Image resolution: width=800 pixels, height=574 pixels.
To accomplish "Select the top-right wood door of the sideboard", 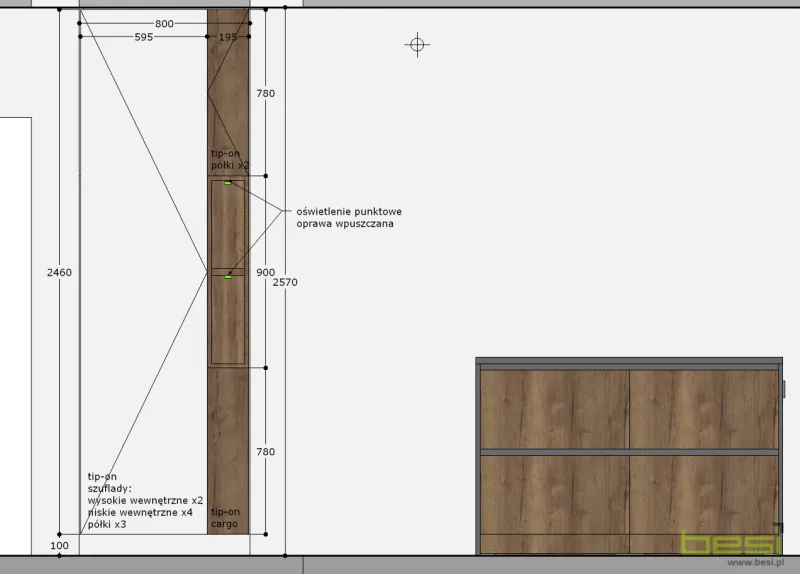I will (x=704, y=409).
